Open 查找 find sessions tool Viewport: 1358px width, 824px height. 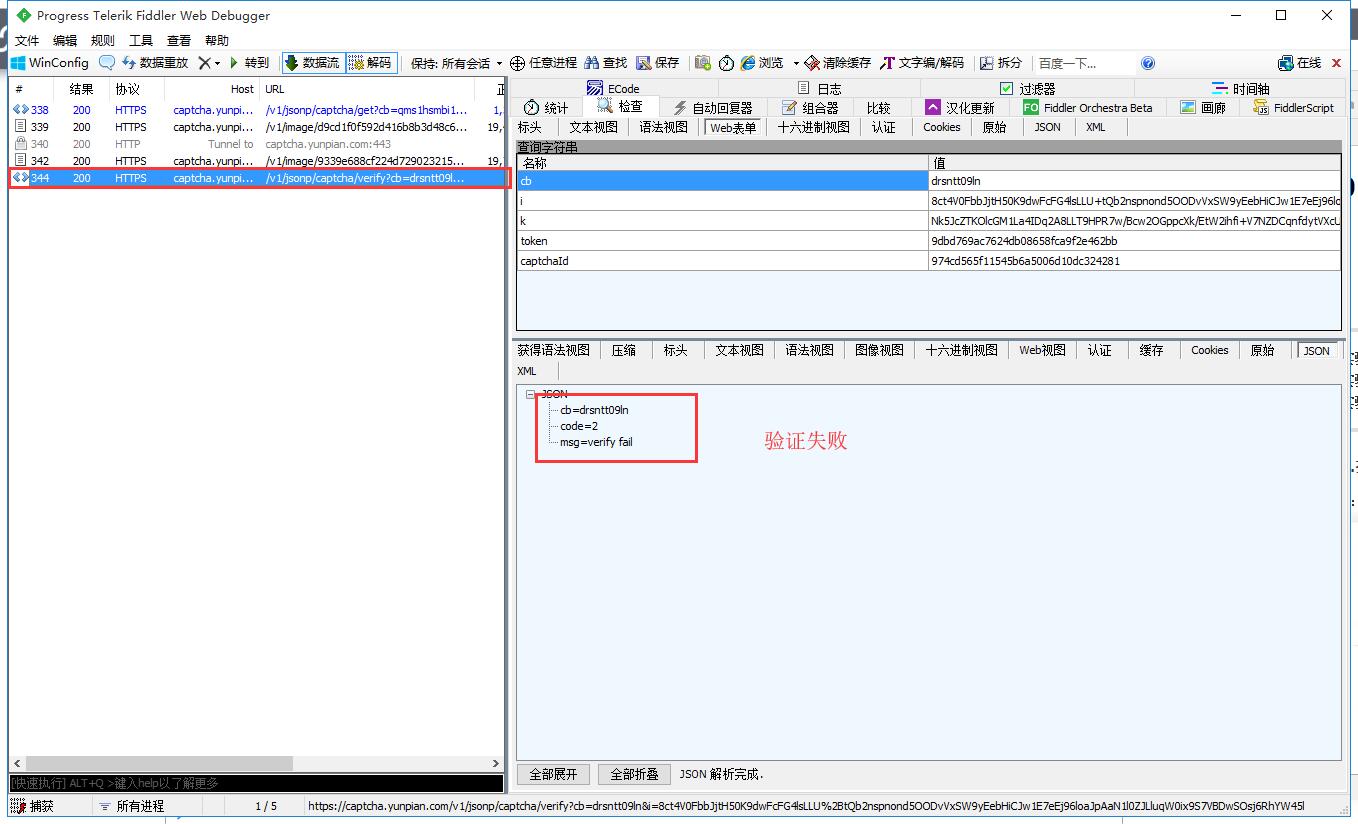[x=606, y=63]
